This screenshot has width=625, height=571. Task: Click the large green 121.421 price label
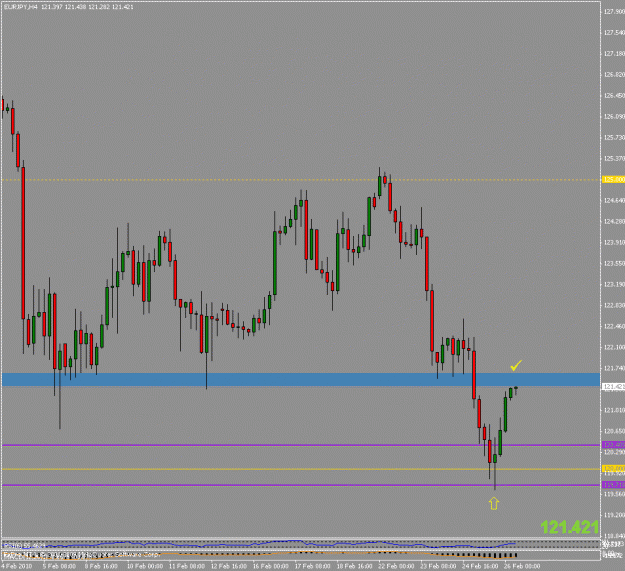point(570,527)
